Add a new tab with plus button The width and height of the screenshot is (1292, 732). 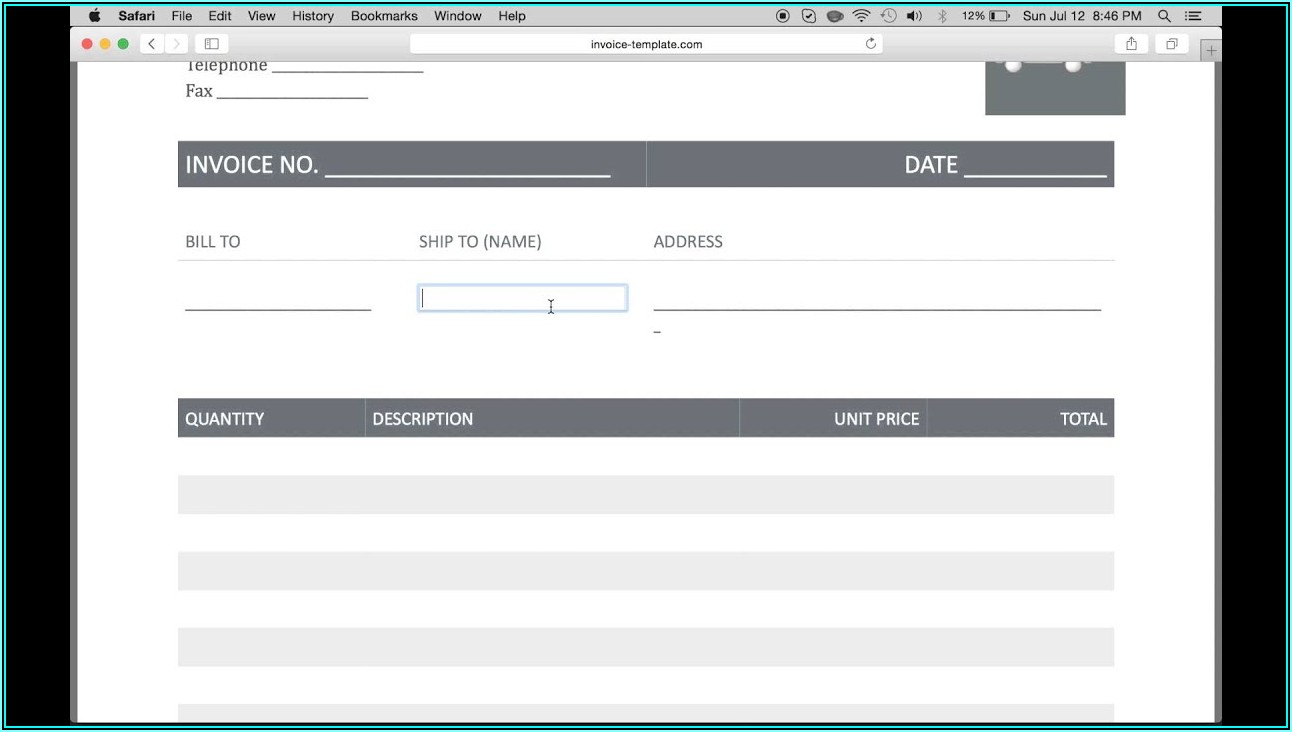pyautogui.click(x=1211, y=50)
